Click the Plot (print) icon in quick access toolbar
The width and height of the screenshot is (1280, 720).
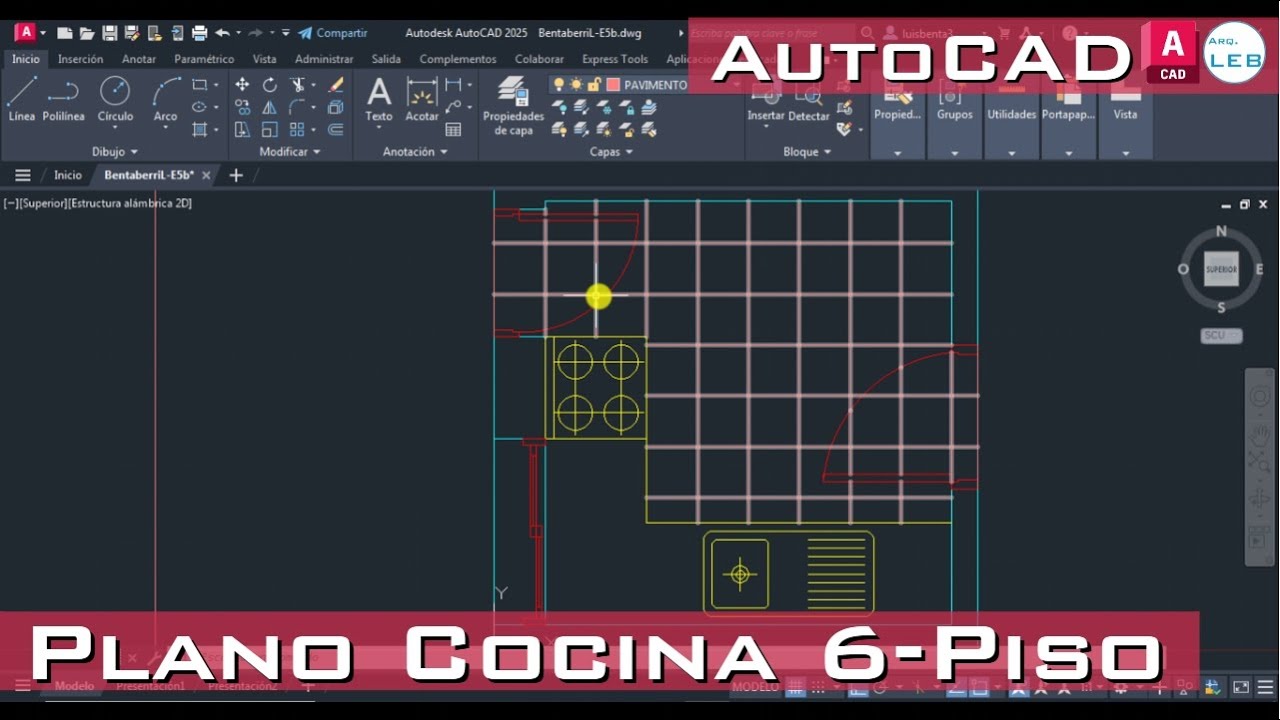(199, 33)
